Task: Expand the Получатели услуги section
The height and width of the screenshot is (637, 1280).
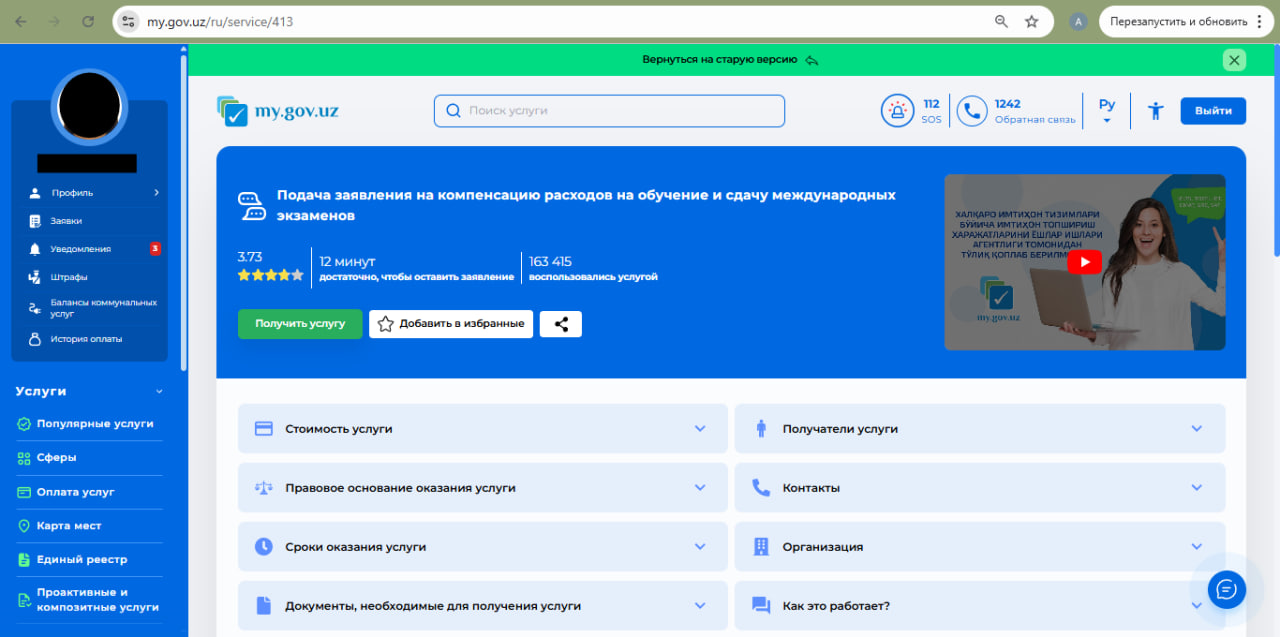Action: (979, 429)
